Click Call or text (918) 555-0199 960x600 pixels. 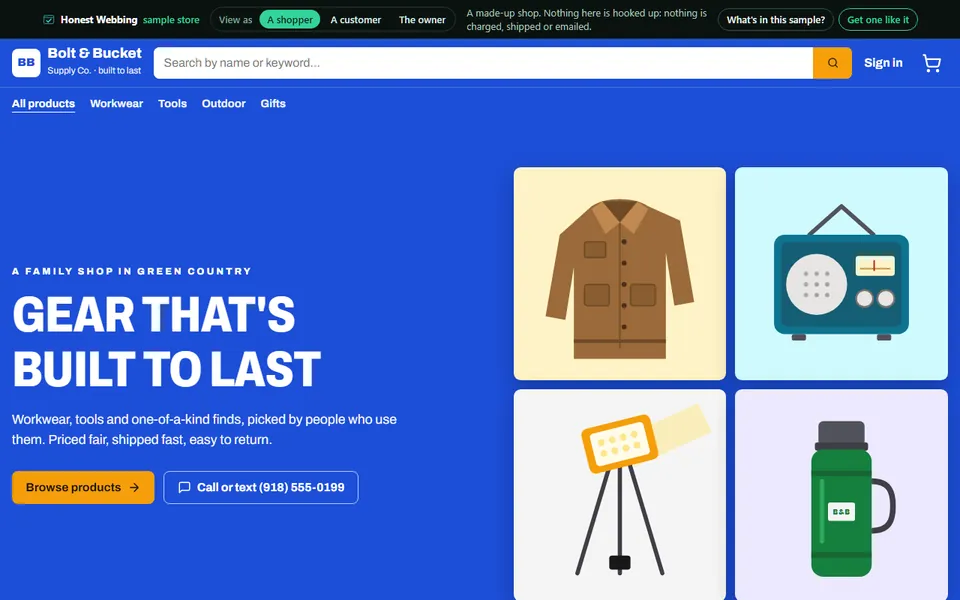(261, 487)
